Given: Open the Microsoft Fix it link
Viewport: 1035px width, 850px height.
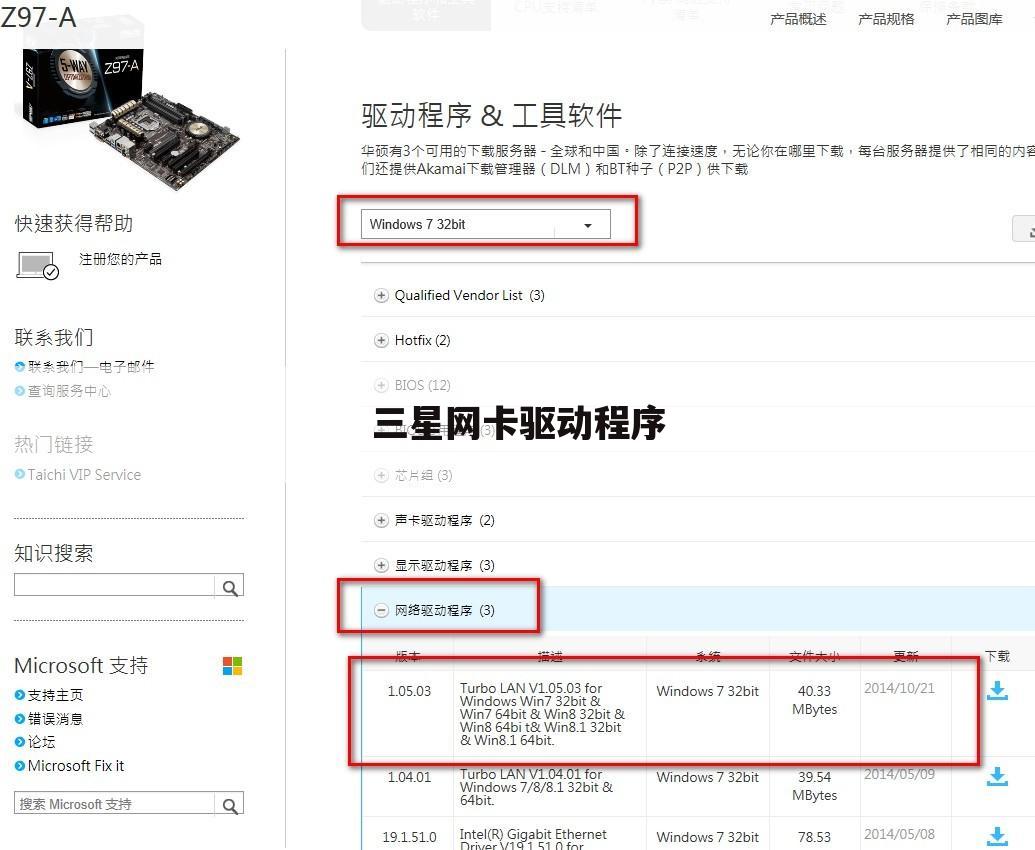Looking at the screenshot, I should 76,766.
